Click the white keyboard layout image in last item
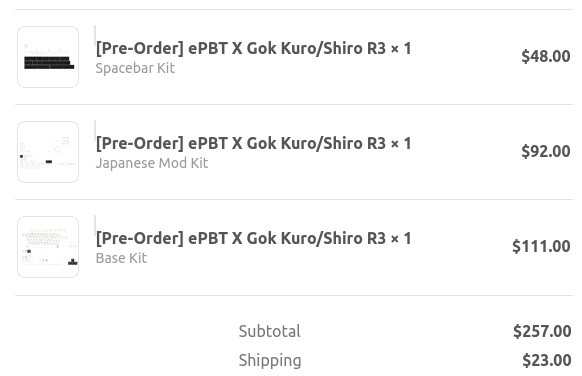The height and width of the screenshot is (376, 582). click(49, 247)
